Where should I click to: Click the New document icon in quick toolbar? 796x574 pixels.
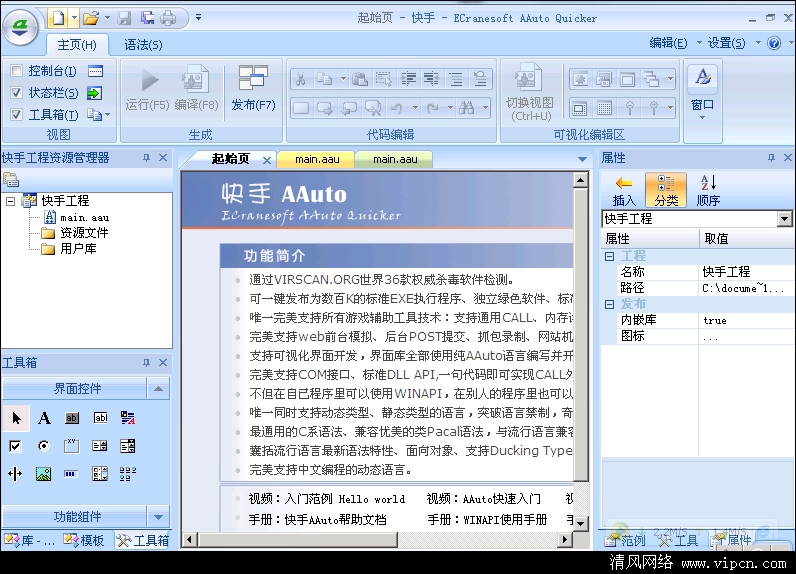pos(59,19)
